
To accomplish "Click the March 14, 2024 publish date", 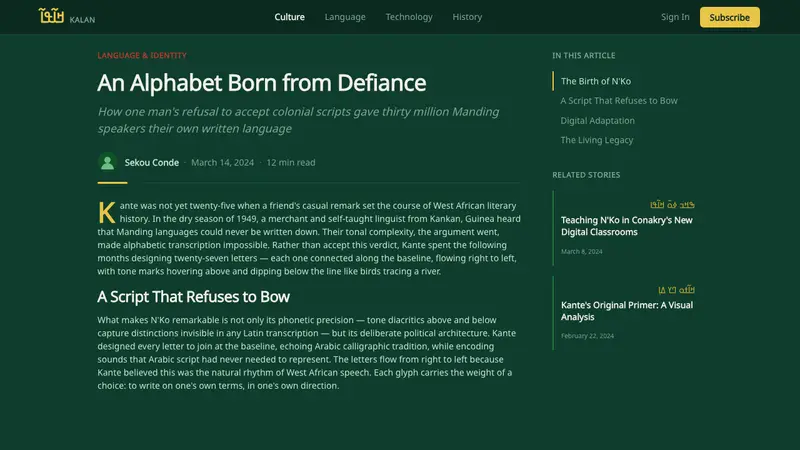I will point(222,162).
